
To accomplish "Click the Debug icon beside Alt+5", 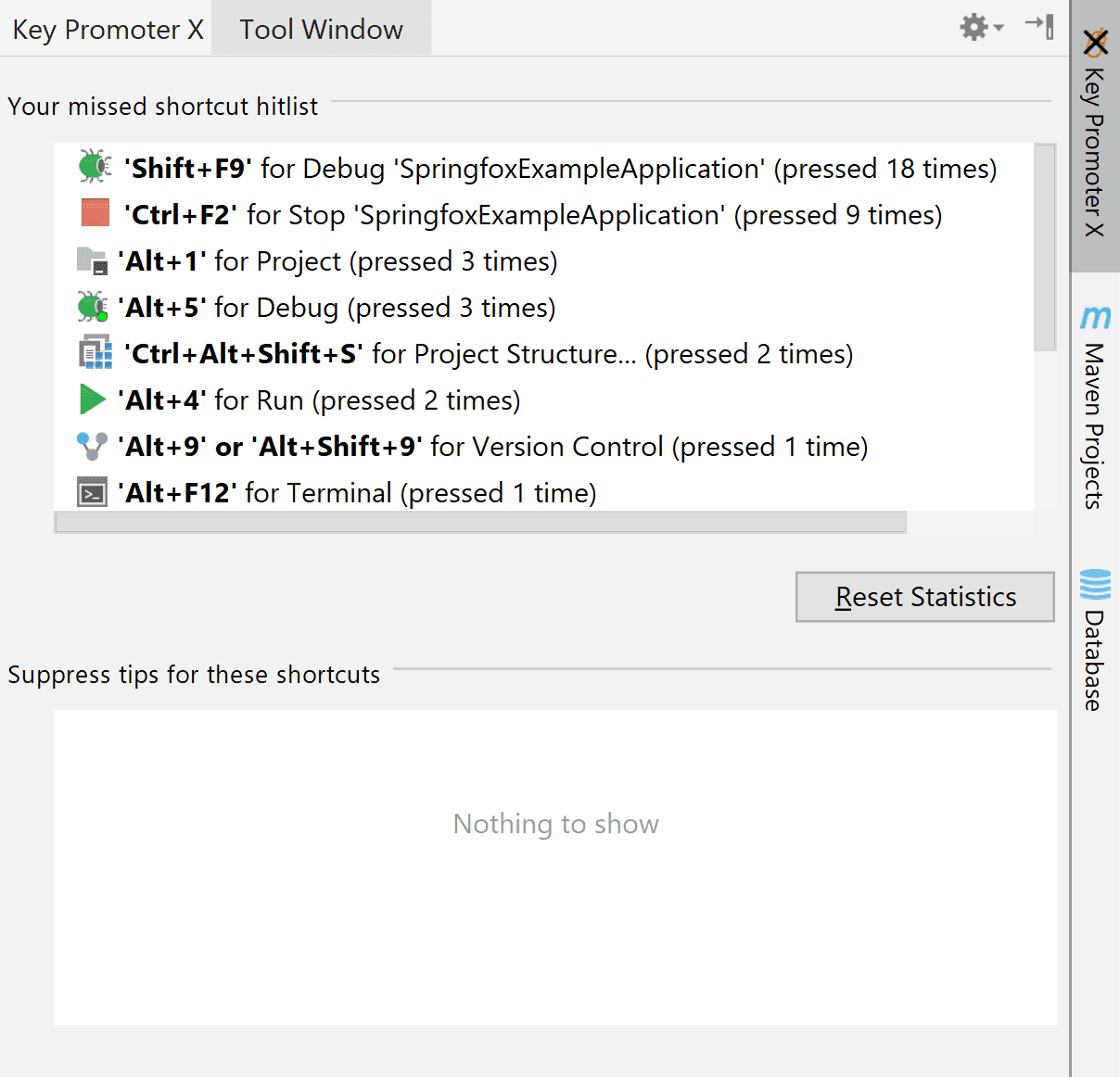I will (92, 307).
